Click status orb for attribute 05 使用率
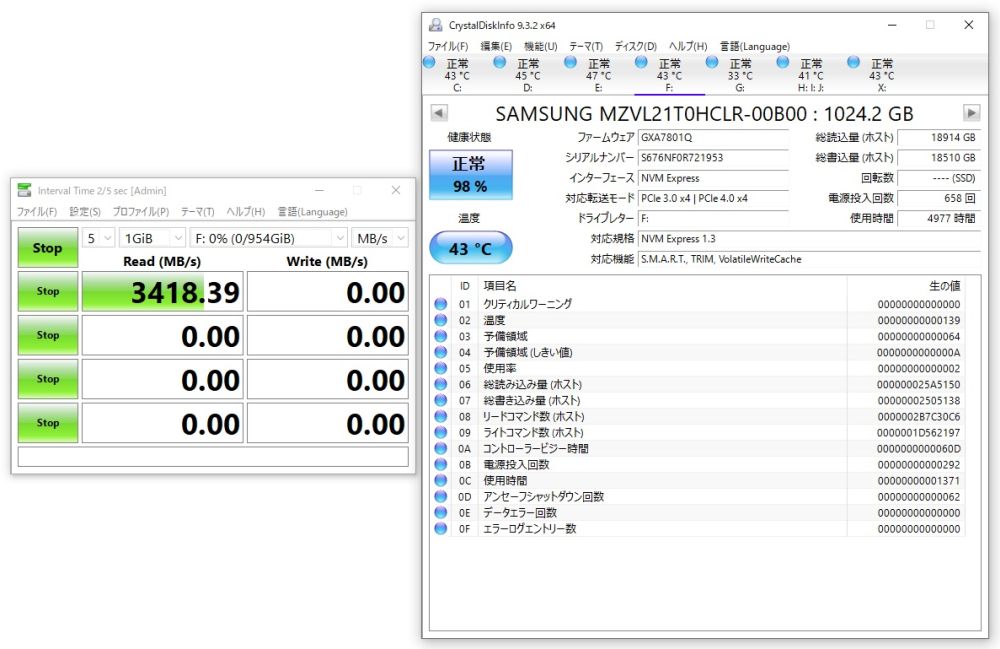This screenshot has width=1000, height=649. pos(441,368)
